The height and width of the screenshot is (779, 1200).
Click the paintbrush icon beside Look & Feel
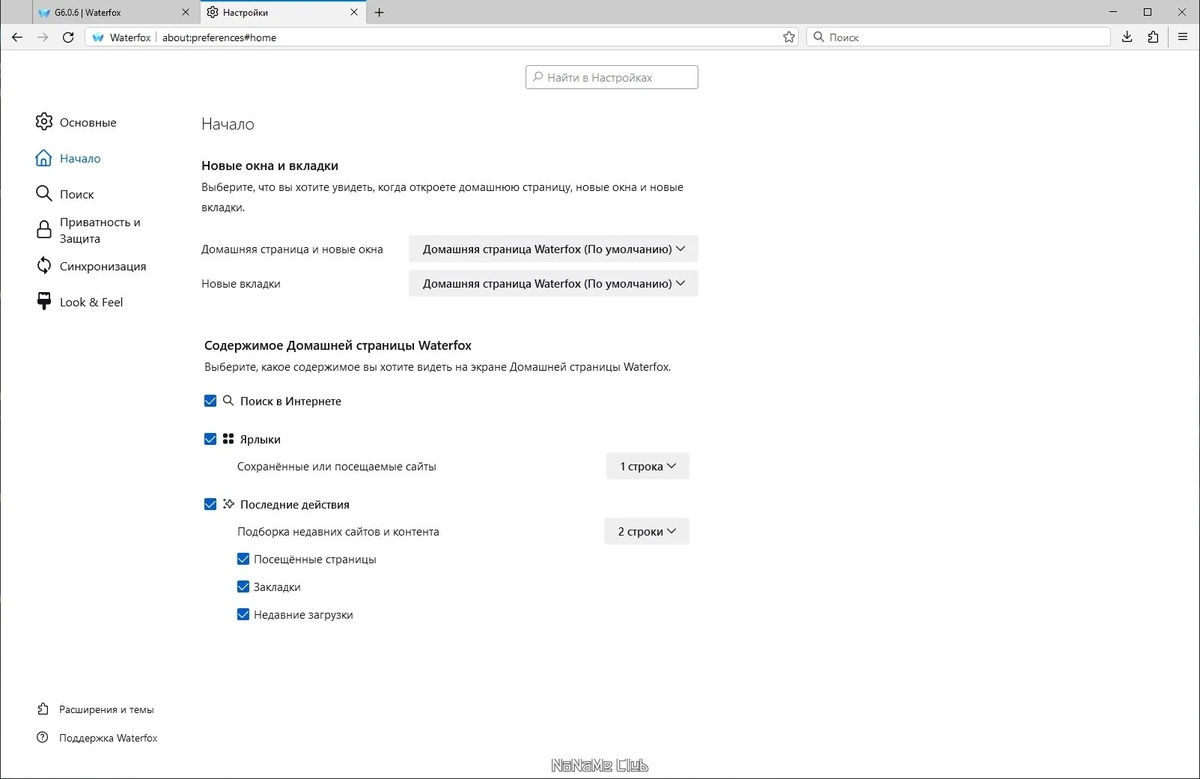tap(44, 302)
